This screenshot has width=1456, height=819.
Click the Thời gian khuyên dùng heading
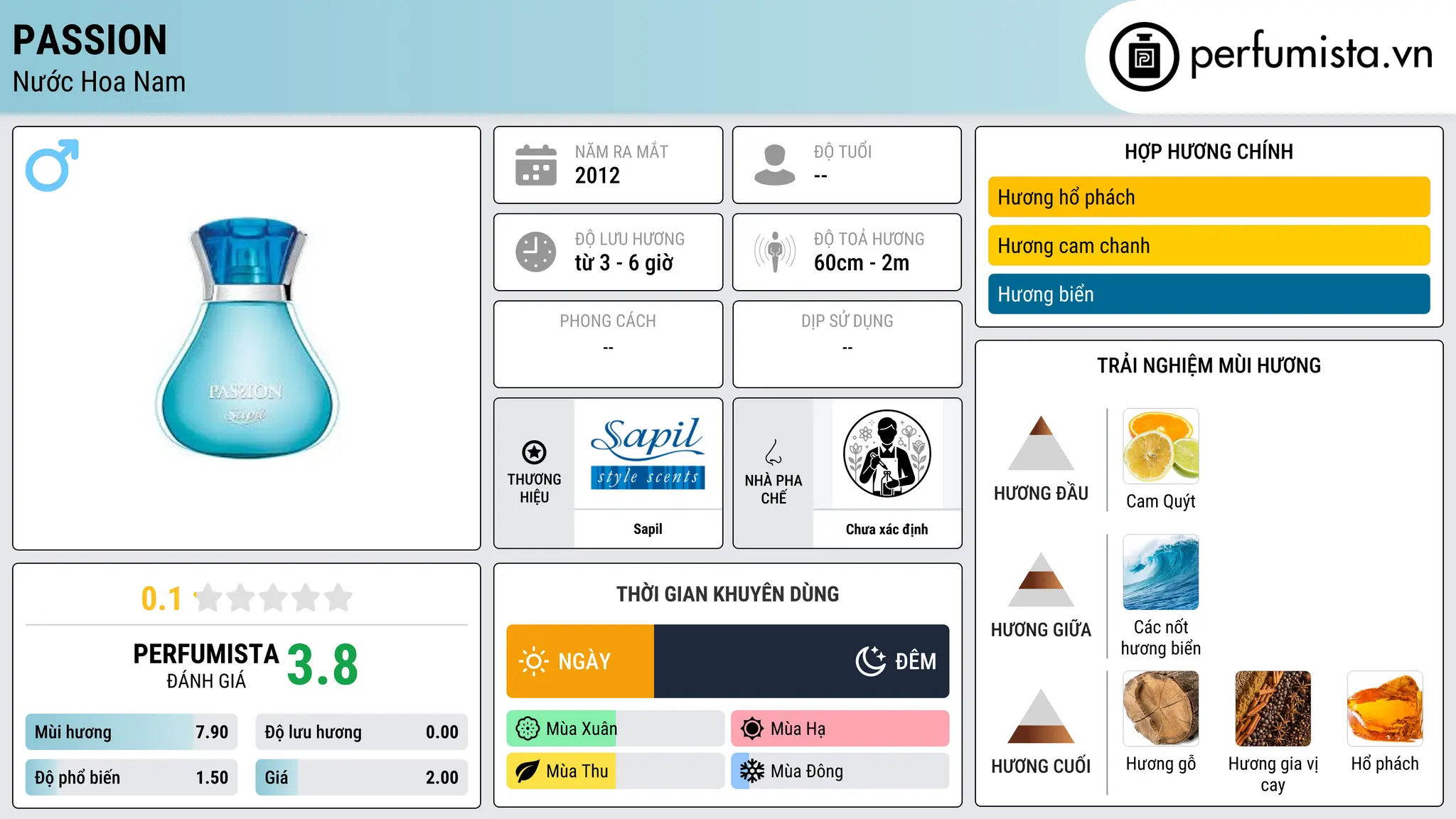[x=728, y=594]
